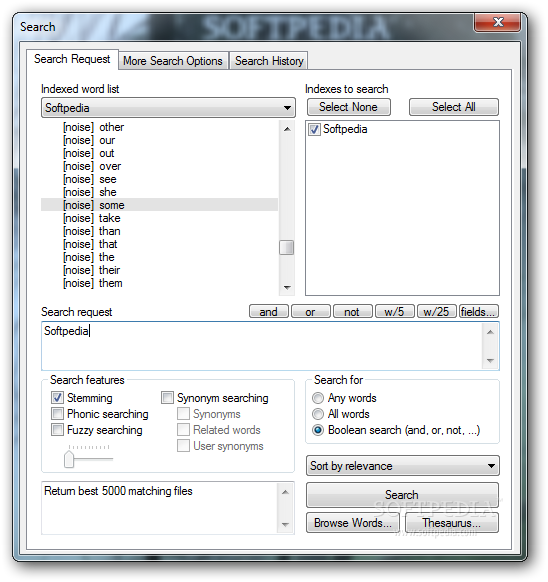The height and width of the screenshot is (582, 548).
Task: Open the 'Sort by relevance' dropdown
Action: pyautogui.click(x=403, y=466)
